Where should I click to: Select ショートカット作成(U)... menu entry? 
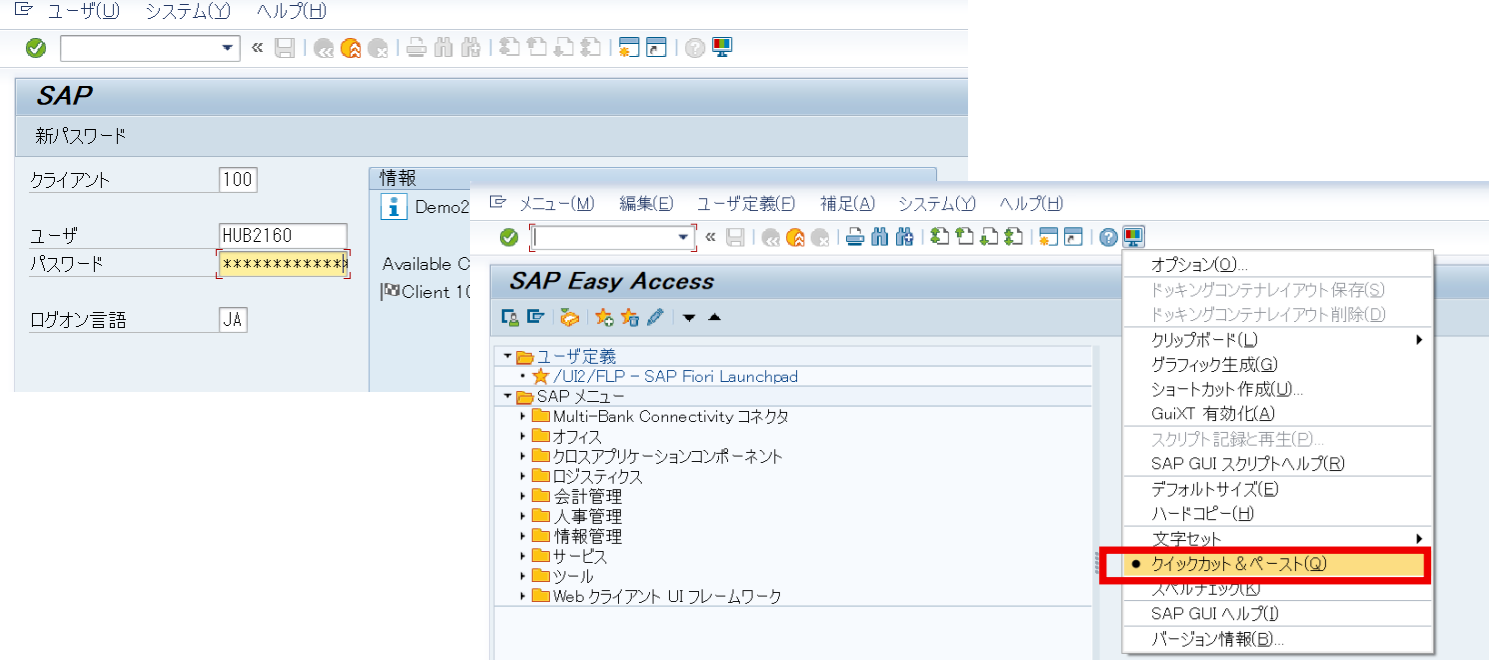[1278, 390]
